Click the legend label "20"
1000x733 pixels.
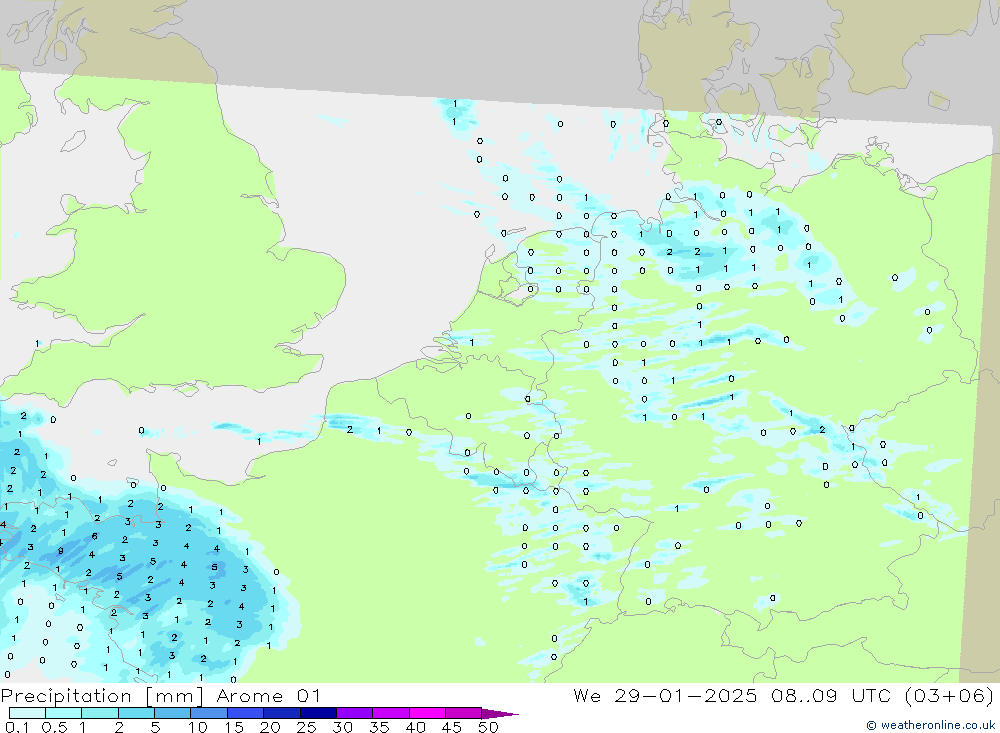[270, 727]
